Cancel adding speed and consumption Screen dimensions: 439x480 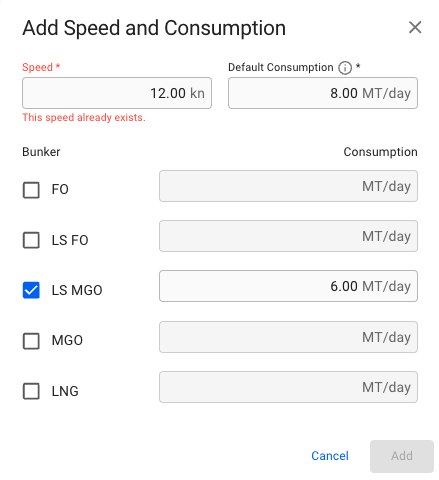(x=330, y=456)
